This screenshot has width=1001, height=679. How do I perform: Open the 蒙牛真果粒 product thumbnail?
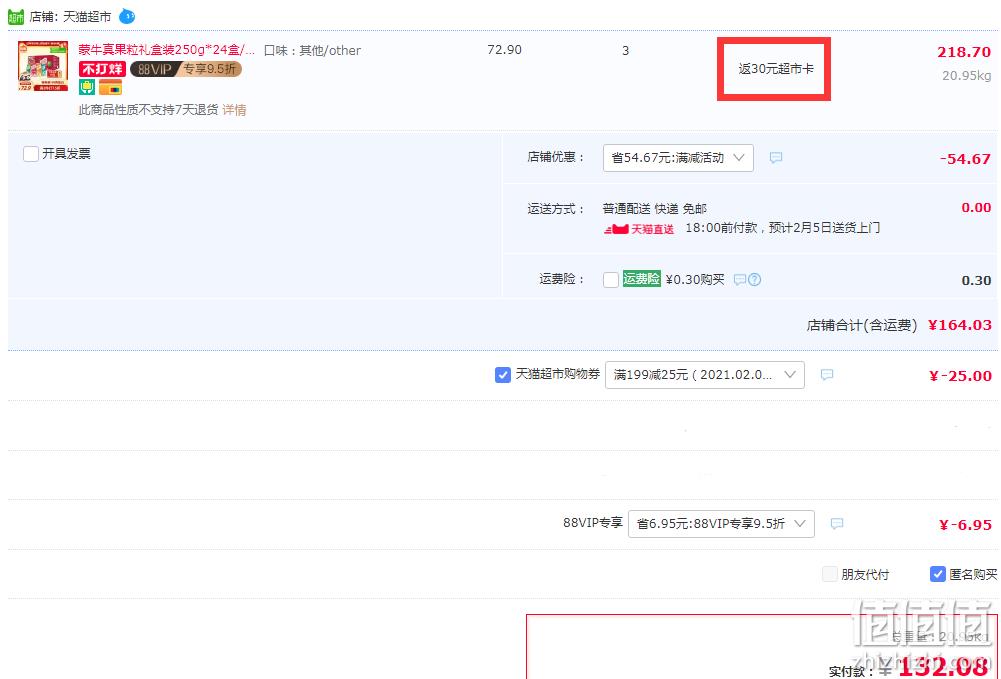tap(43, 66)
